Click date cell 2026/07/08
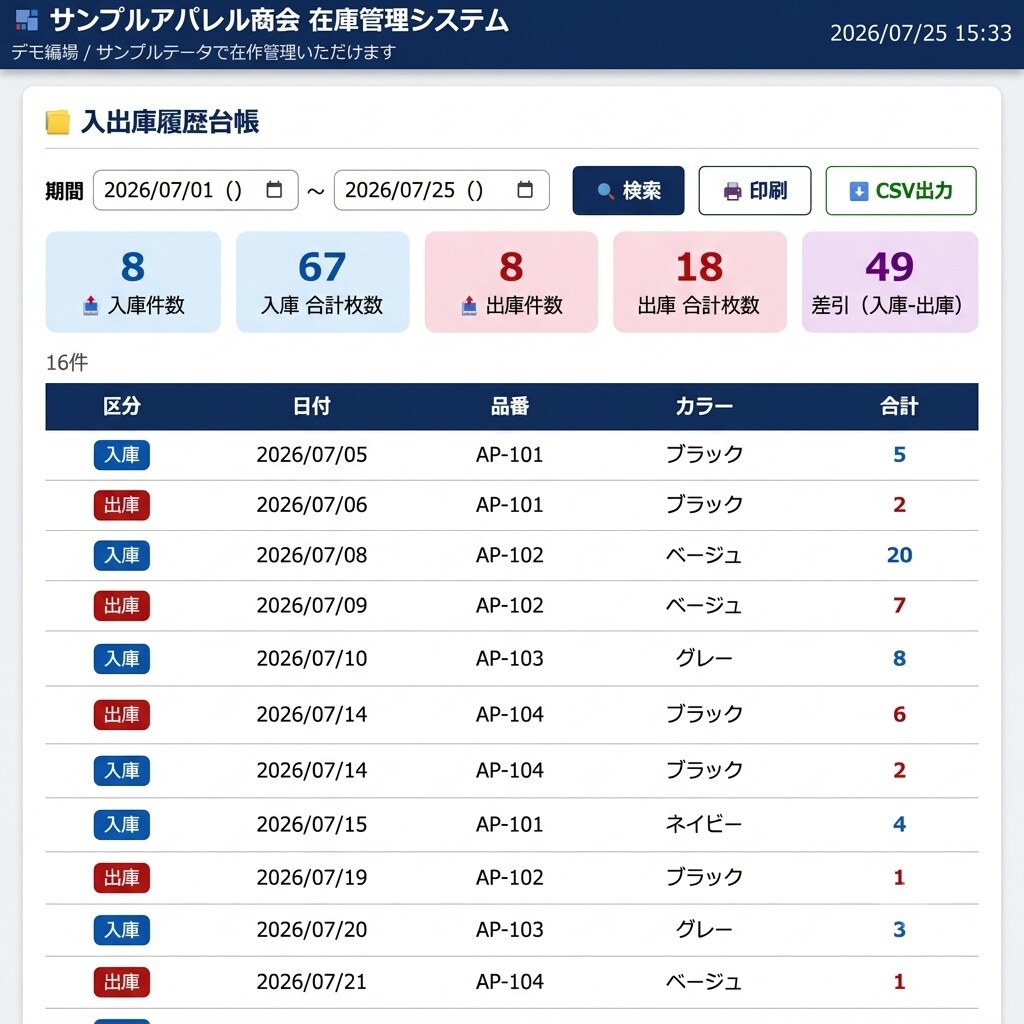This screenshot has height=1024, width=1024. tap(312, 555)
